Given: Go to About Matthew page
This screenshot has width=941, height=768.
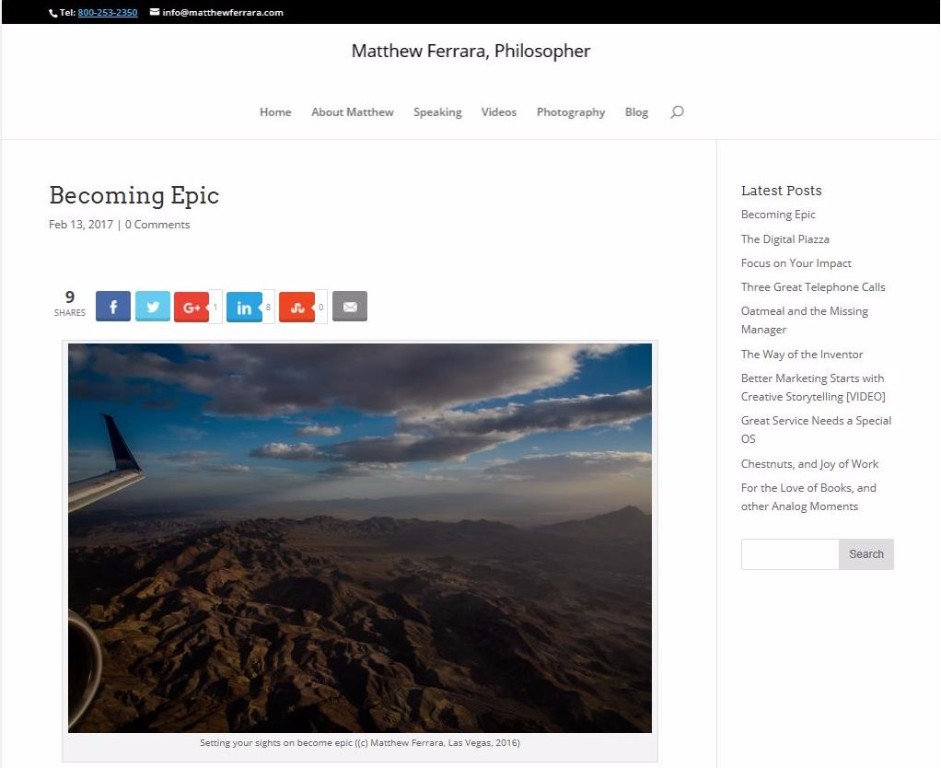Looking at the screenshot, I should pos(352,112).
